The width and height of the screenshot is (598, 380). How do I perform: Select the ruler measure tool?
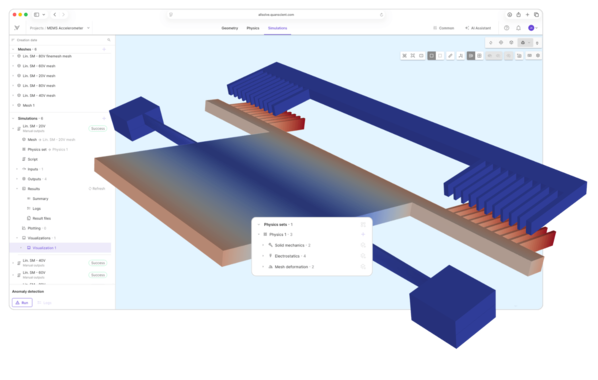point(450,56)
